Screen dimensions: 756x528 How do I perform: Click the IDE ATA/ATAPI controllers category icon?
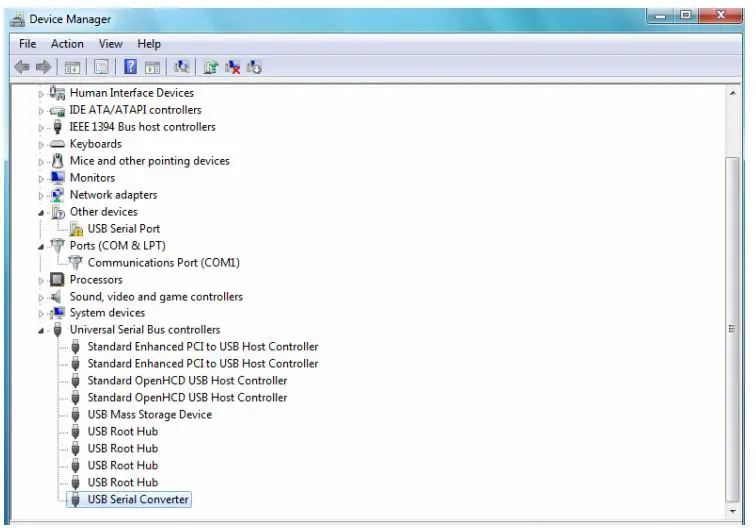(x=57, y=110)
